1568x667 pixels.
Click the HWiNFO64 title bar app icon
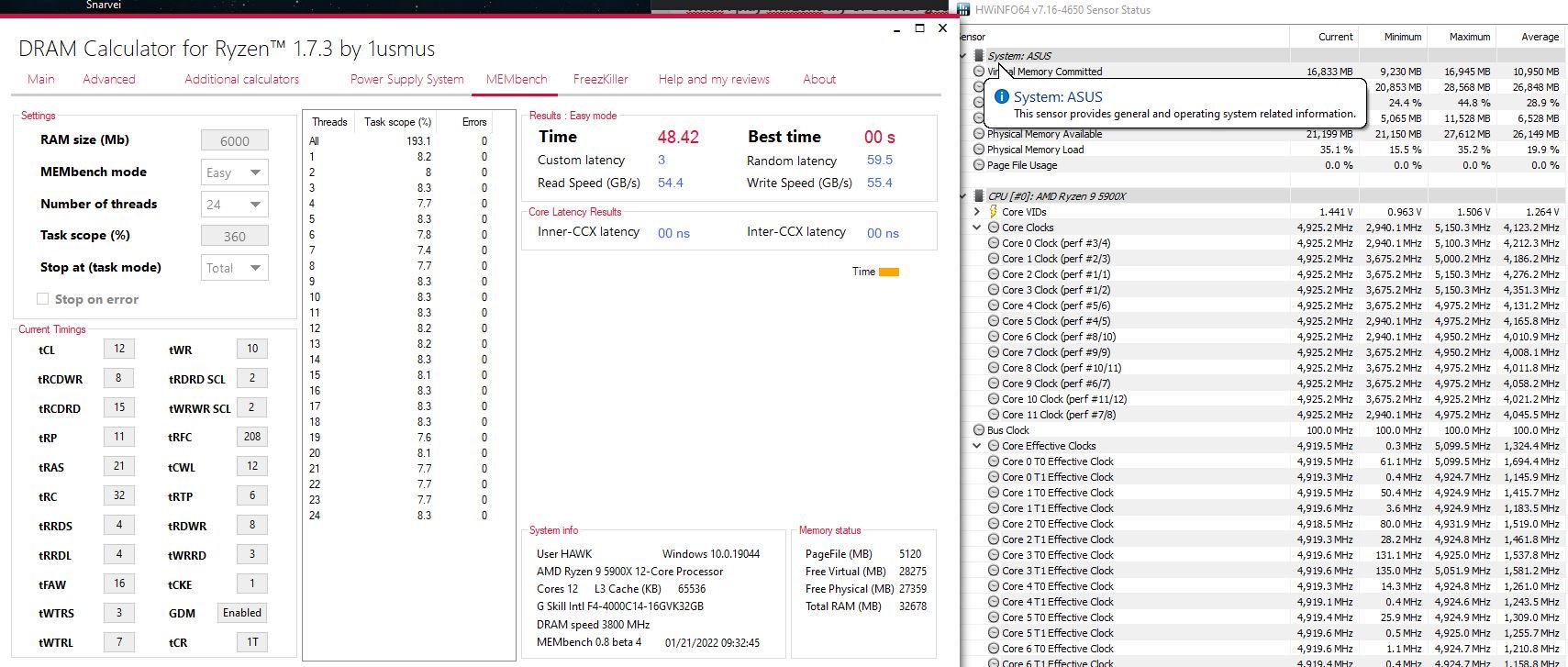click(x=963, y=10)
